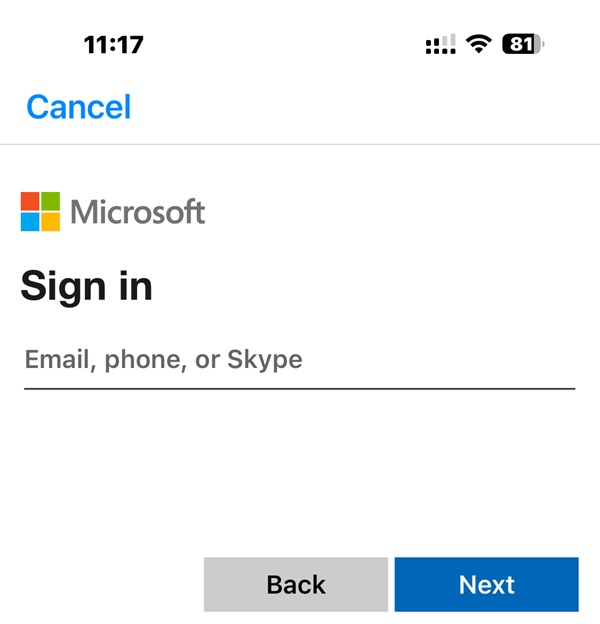Image resolution: width=600 pixels, height=624 pixels.
Task: Tap the 11:17 clock in status bar
Action: tap(113, 44)
